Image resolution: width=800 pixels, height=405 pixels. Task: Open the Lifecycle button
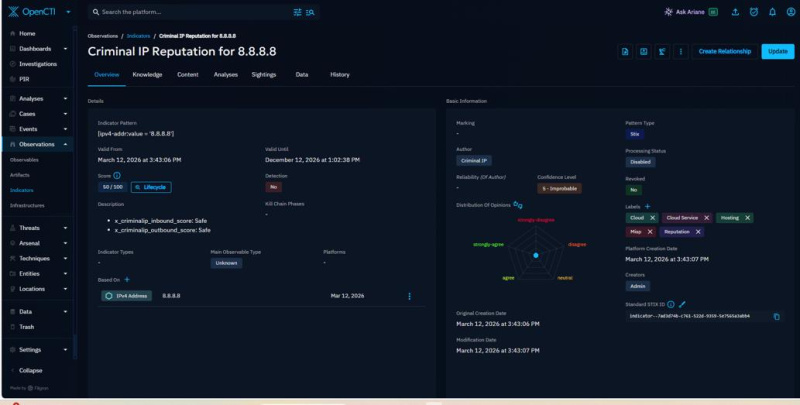point(151,188)
